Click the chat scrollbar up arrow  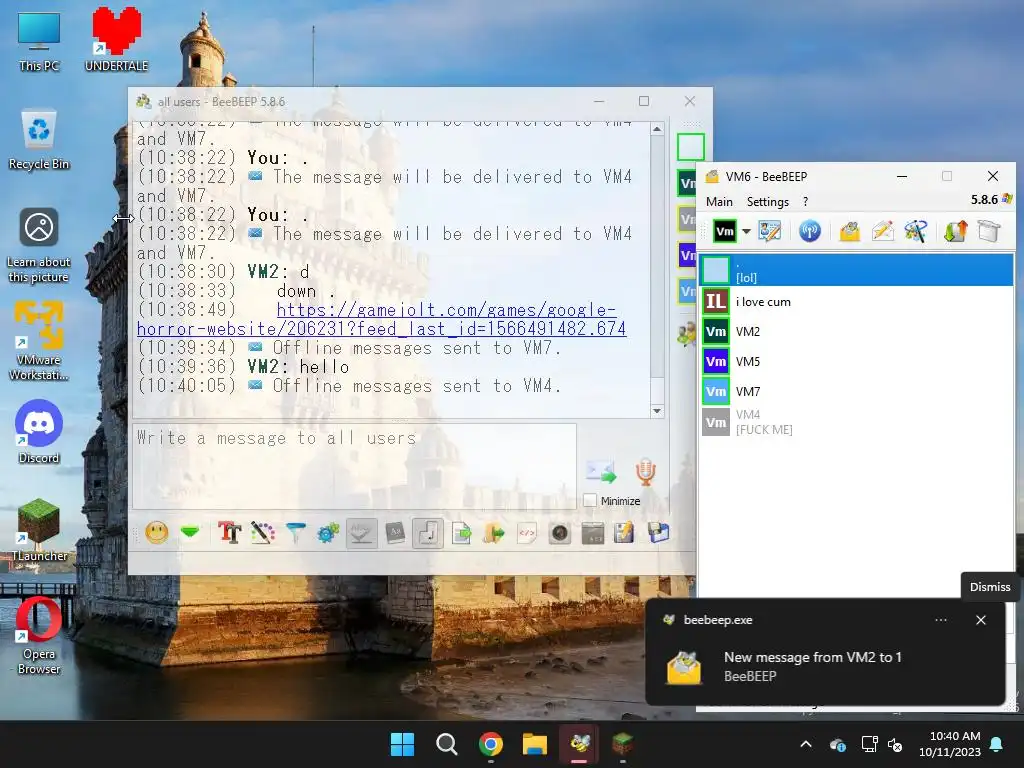[657, 129]
